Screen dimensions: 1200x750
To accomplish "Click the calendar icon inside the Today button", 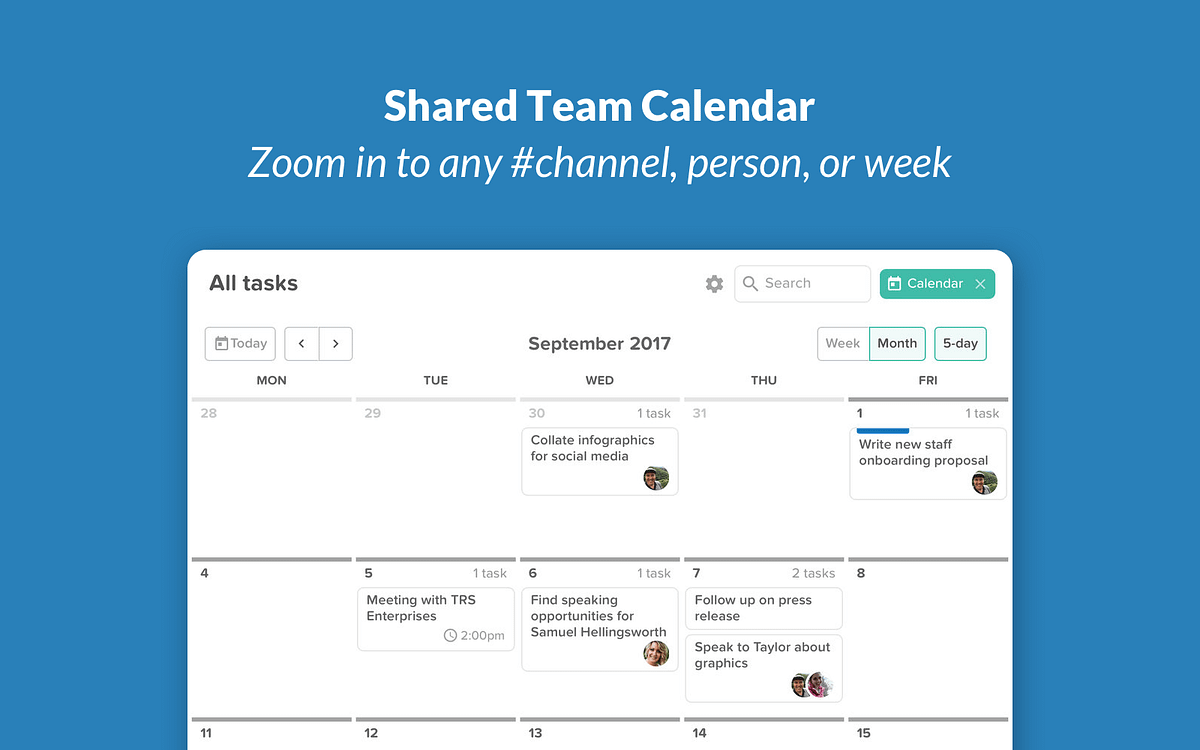I will point(222,343).
